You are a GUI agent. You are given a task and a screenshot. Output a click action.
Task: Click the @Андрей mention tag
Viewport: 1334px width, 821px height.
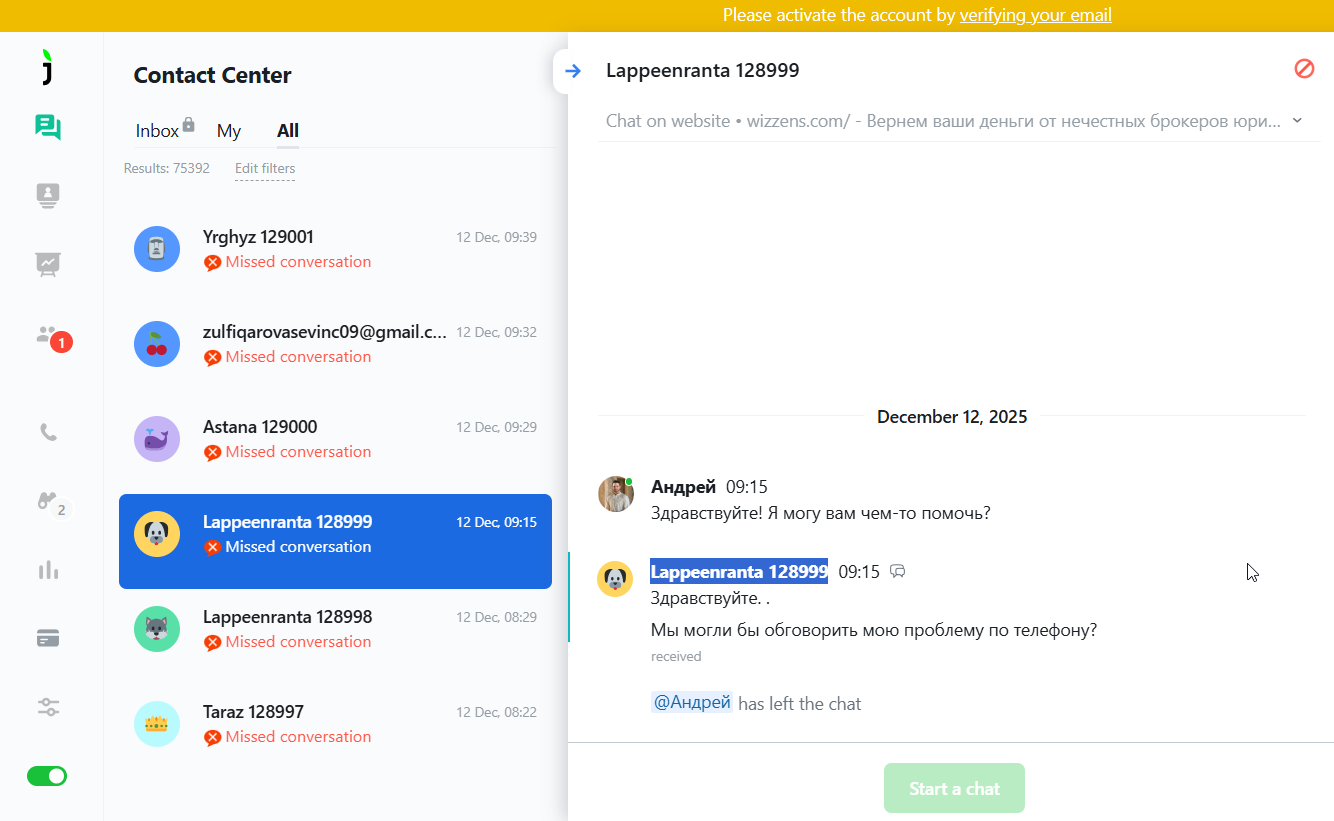[692, 703]
